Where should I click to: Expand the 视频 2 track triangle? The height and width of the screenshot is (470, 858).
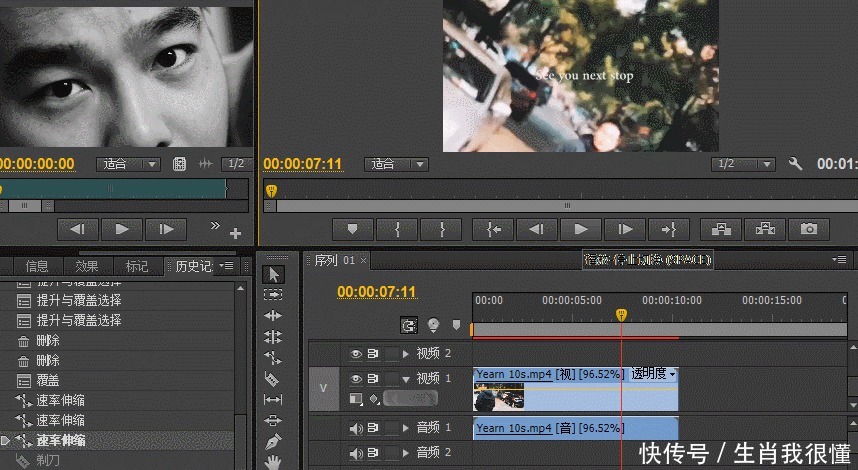pos(404,354)
